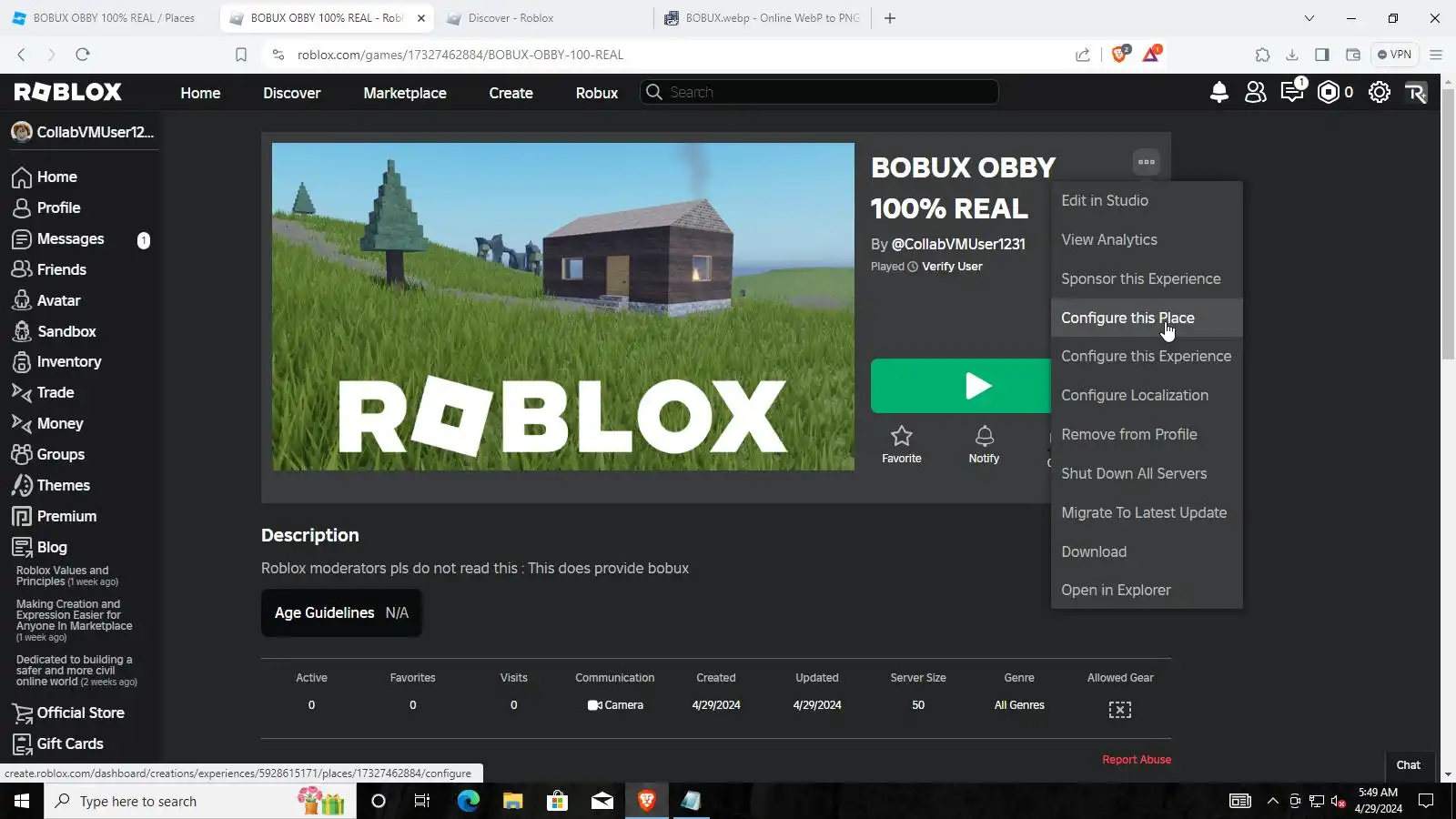This screenshot has height=819, width=1456.
Task: Open Discover in top navigation
Action: (291, 93)
